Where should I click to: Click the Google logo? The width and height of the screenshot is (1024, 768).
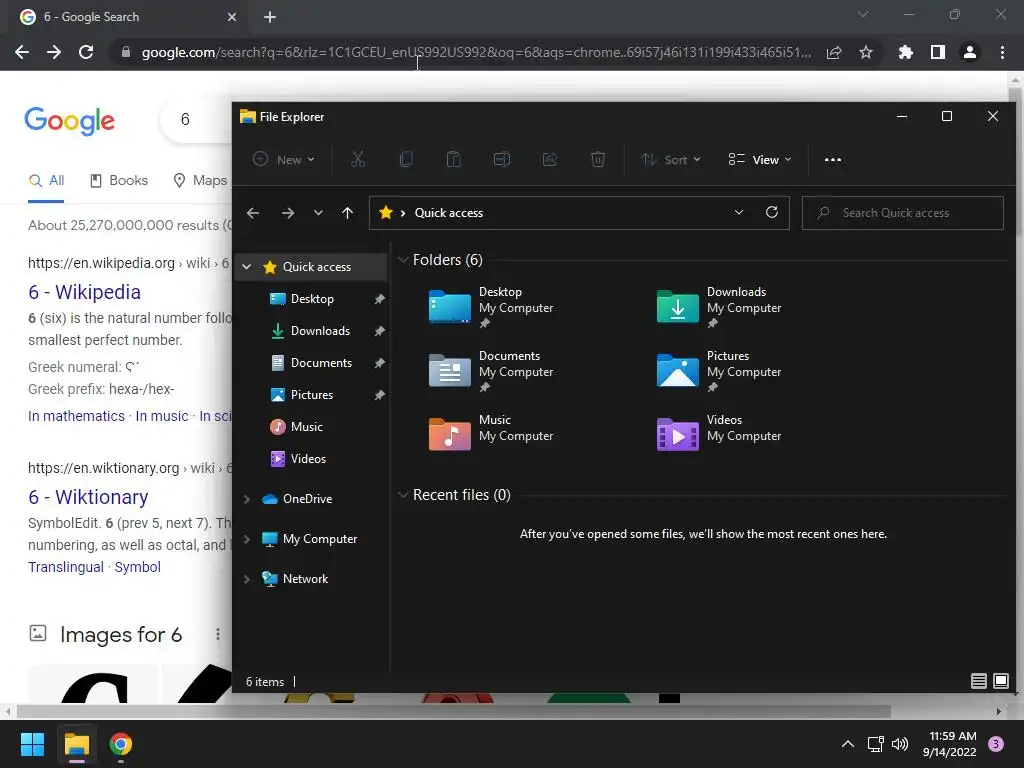(x=69, y=120)
